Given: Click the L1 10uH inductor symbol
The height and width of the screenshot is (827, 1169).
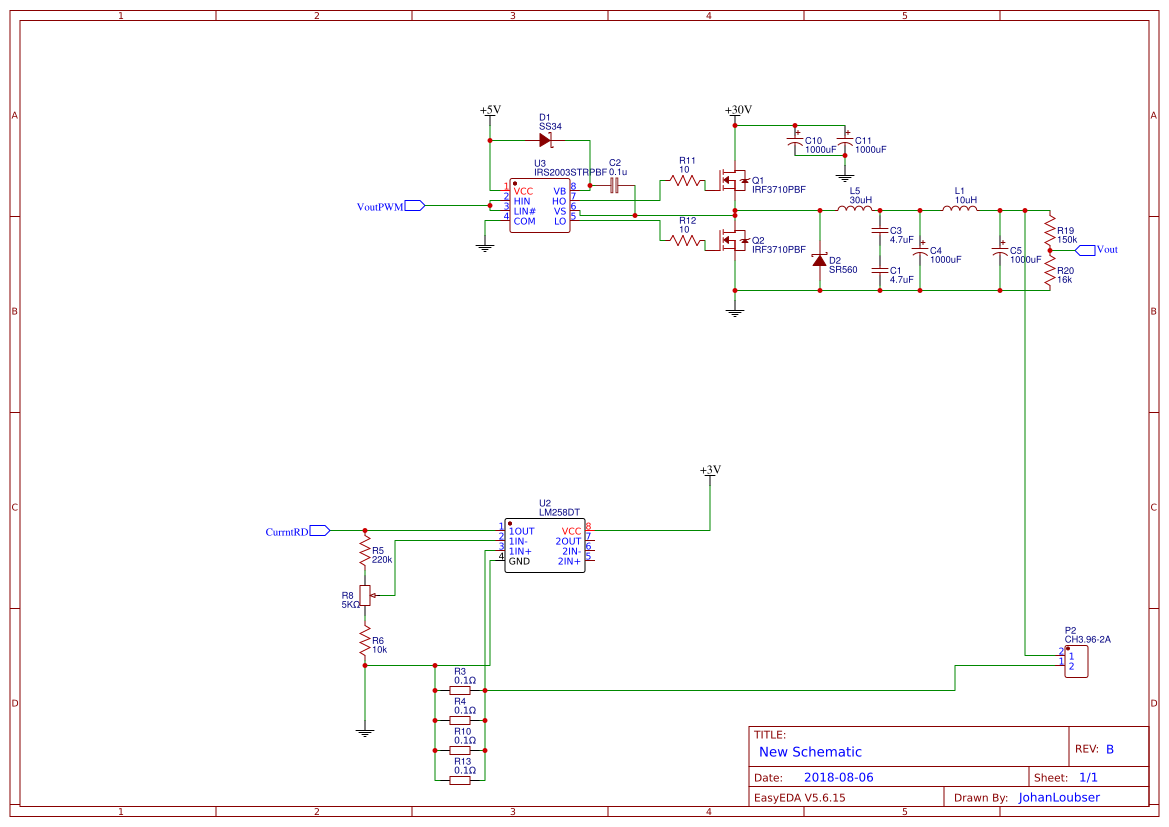Looking at the screenshot, I should tap(960, 209).
